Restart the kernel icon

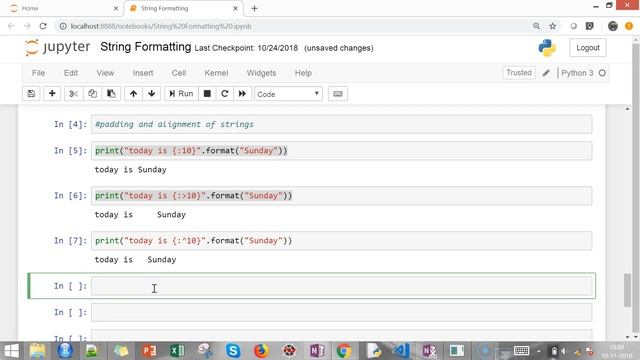tap(224, 93)
